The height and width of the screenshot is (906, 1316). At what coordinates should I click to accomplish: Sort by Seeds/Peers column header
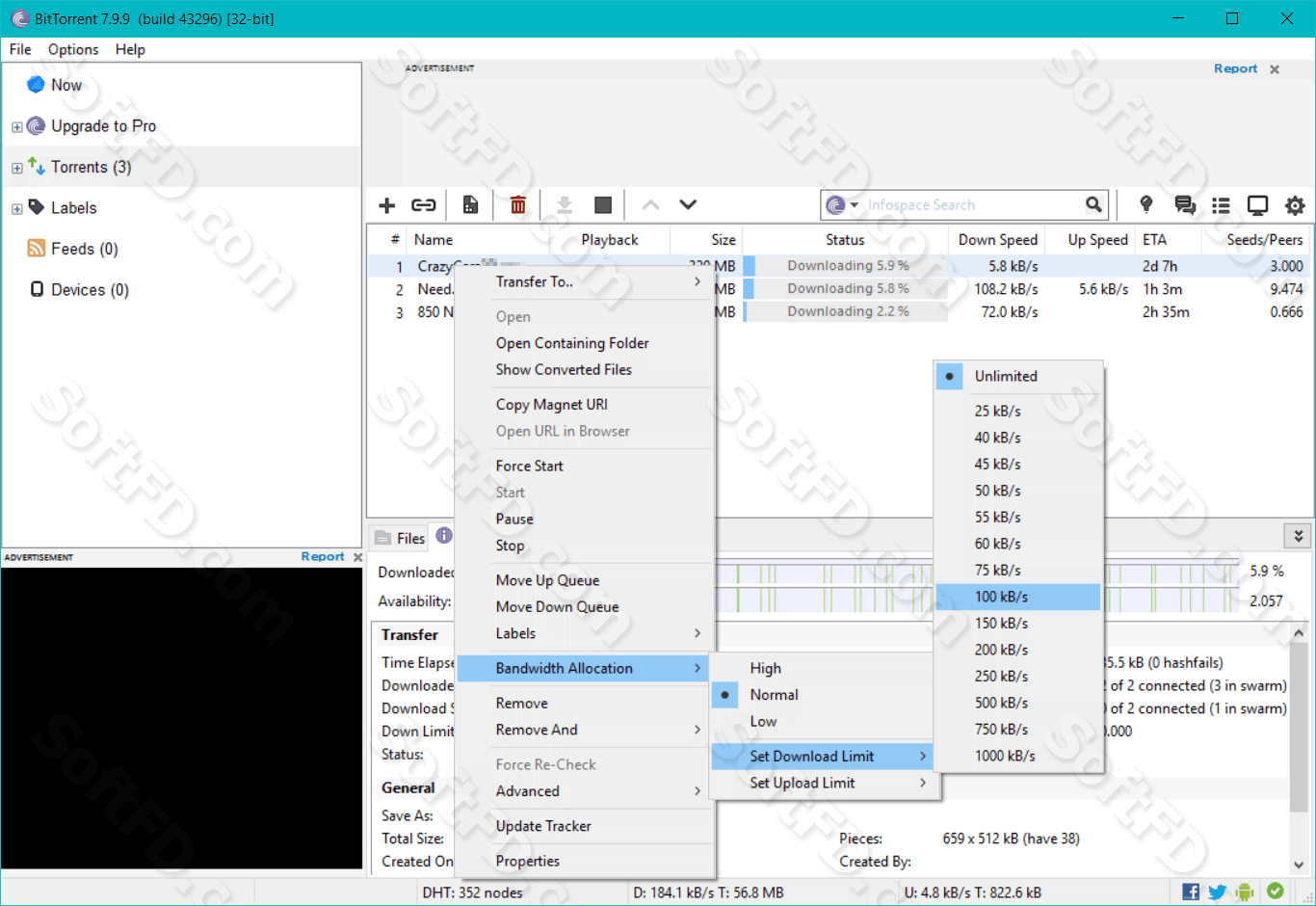pos(1255,239)
